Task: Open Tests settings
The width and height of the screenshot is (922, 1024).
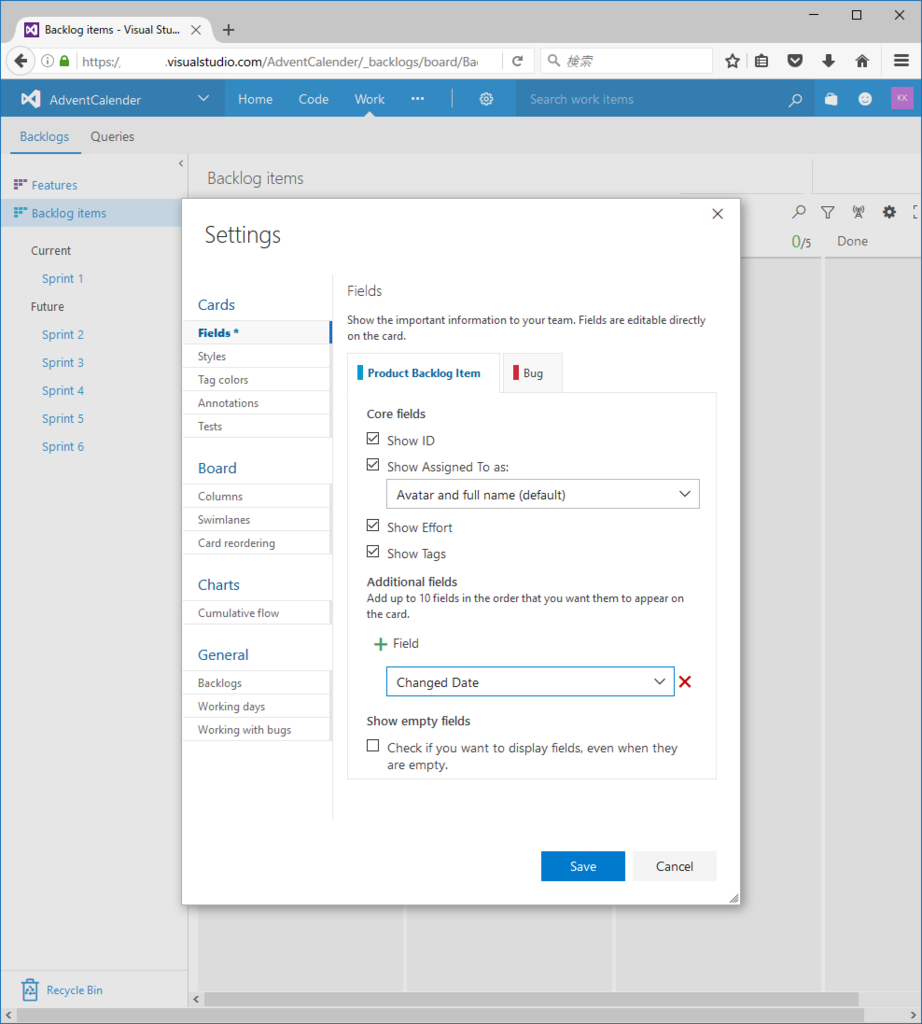Action: [x=257, y=426]
